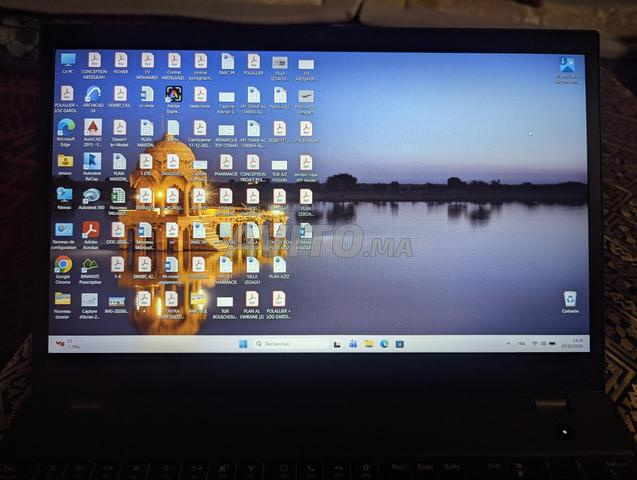This screenshot has height=480, width=637.
Task: Show hidden system tray icons
Action: tap(509, 344)
